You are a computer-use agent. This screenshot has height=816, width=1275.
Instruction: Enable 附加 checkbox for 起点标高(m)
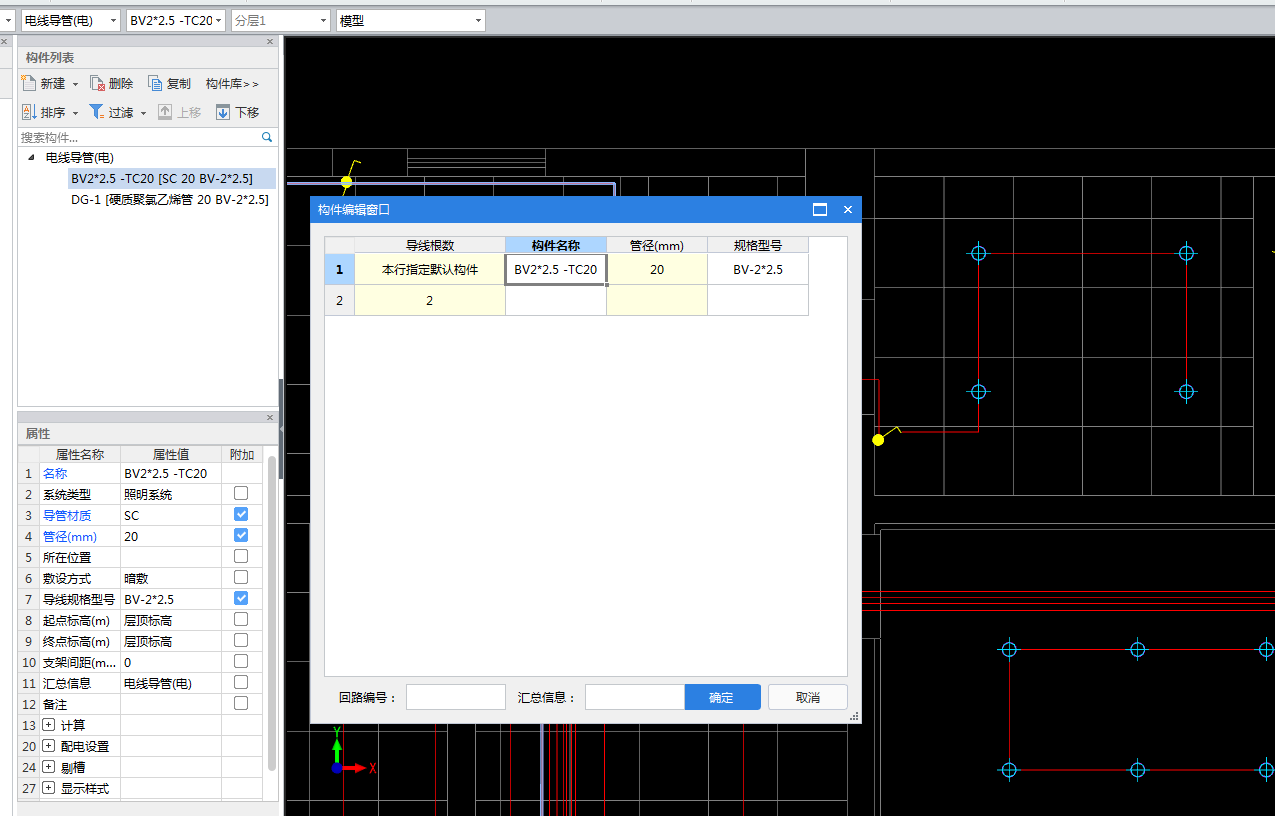(241, 619)
